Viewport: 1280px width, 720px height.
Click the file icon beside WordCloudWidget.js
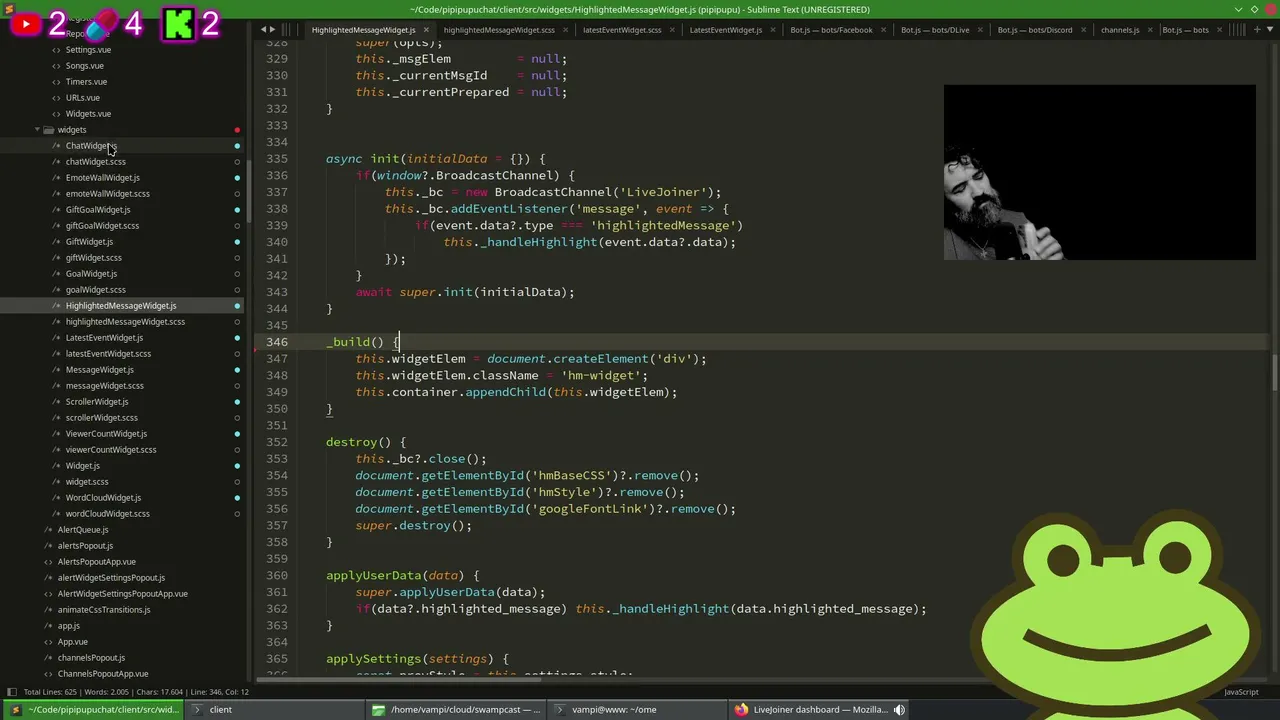(x=57, y=498)
